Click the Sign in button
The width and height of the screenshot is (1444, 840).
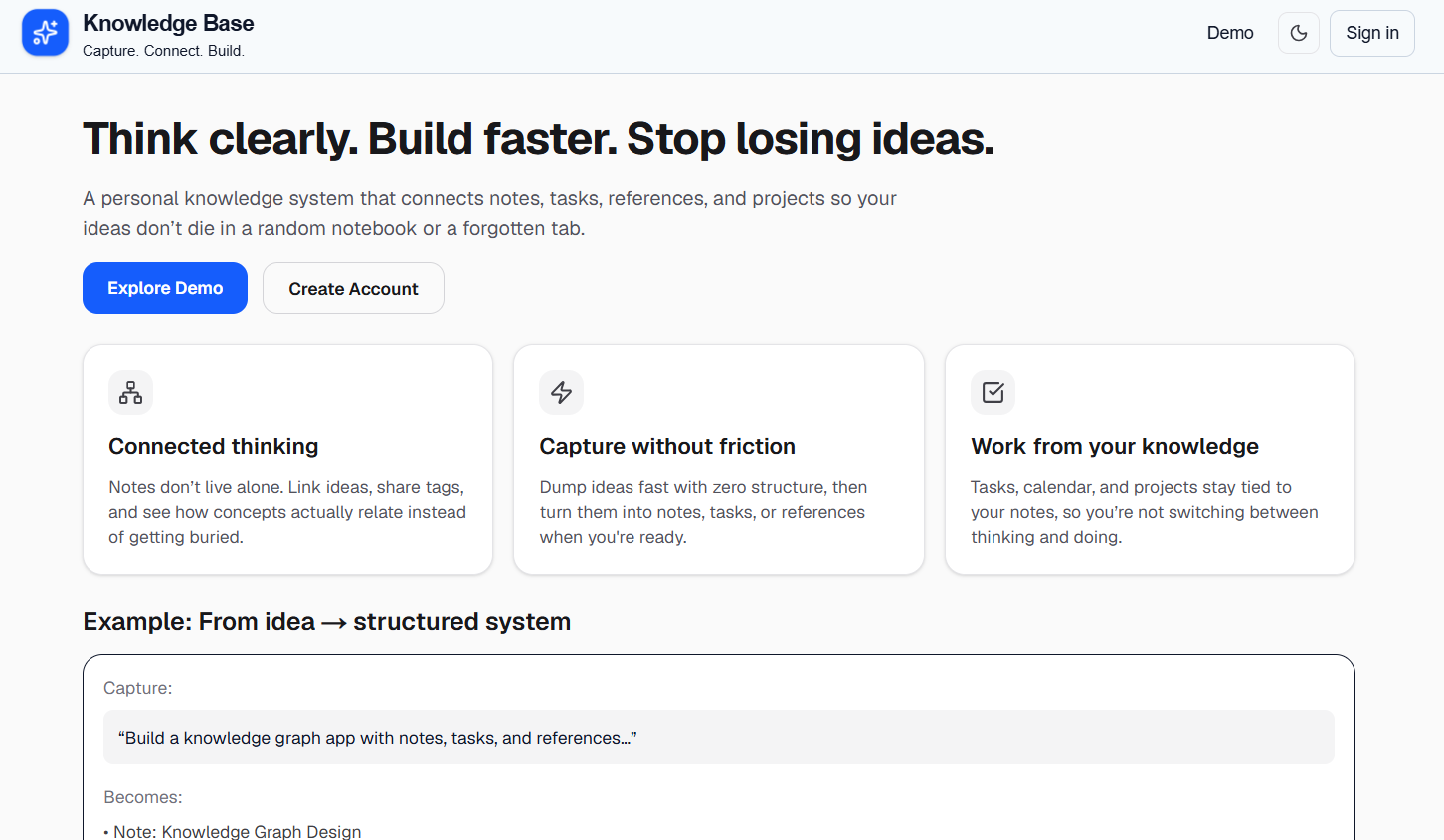click(x=1372, y=33)
